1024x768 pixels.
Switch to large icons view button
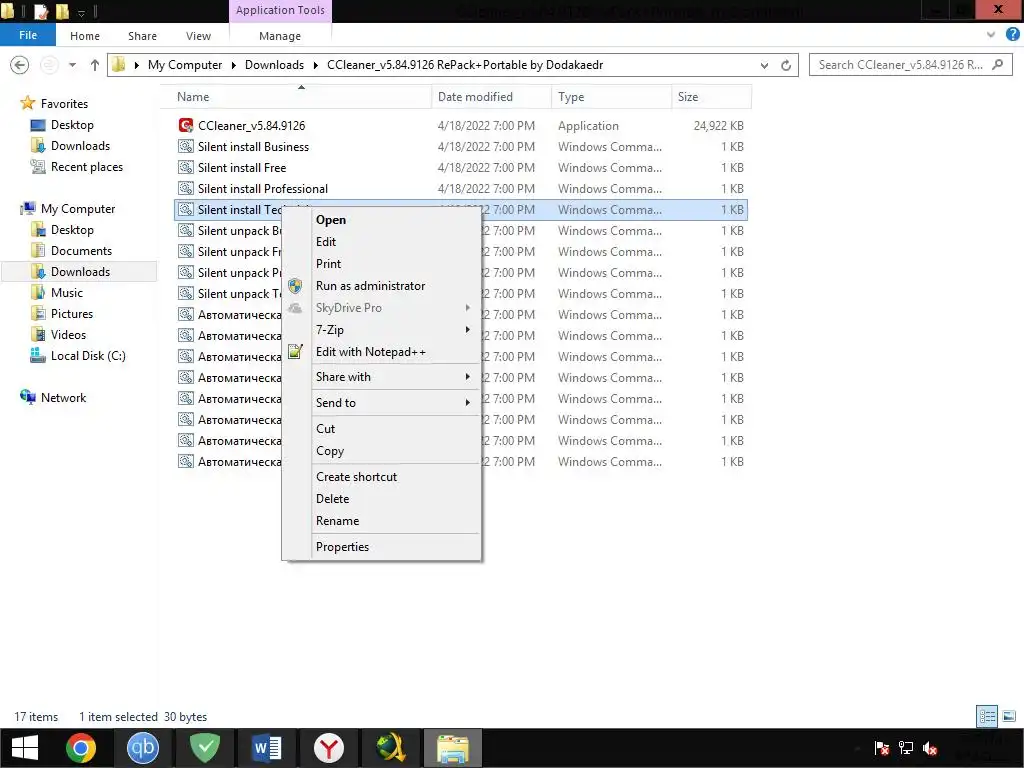(1008, 716)
